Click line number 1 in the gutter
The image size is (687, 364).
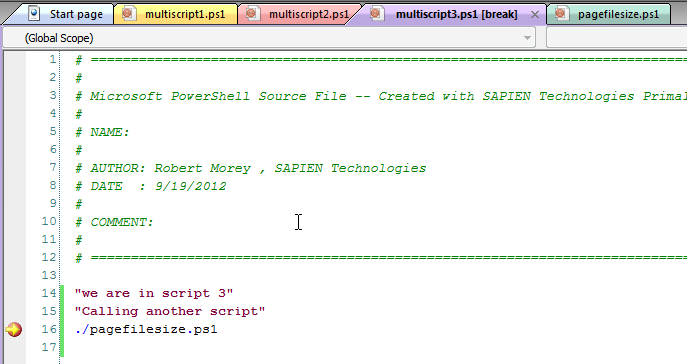[x=53, y=59]
